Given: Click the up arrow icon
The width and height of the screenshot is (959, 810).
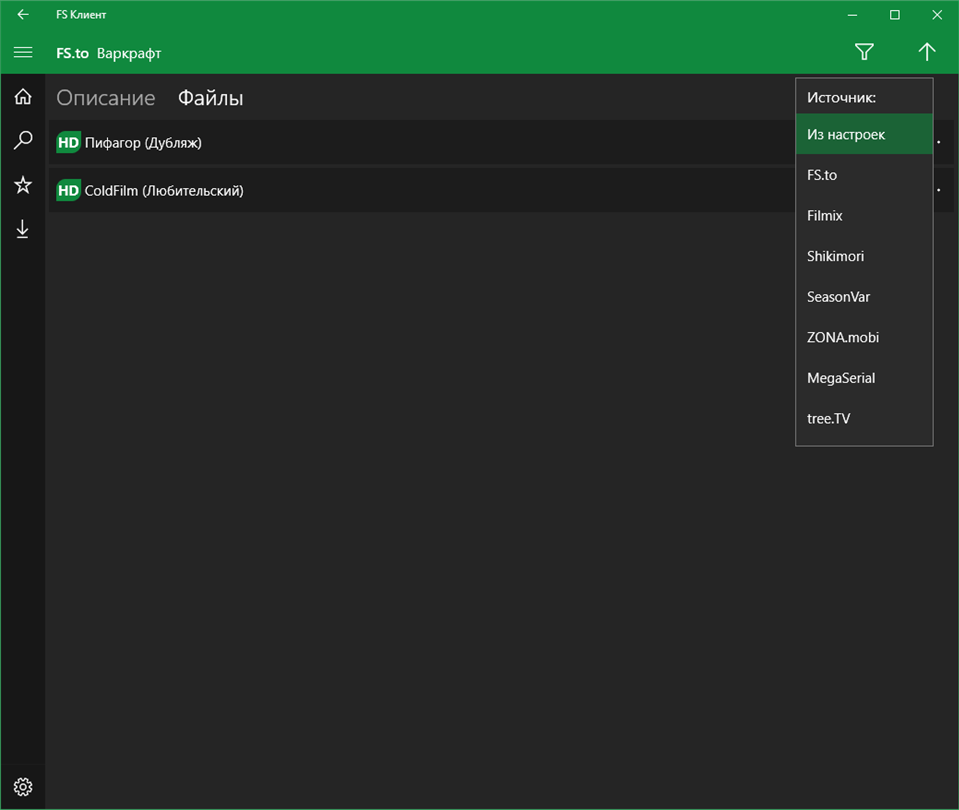Looking at the screenshot, I should tap(927, 52).
